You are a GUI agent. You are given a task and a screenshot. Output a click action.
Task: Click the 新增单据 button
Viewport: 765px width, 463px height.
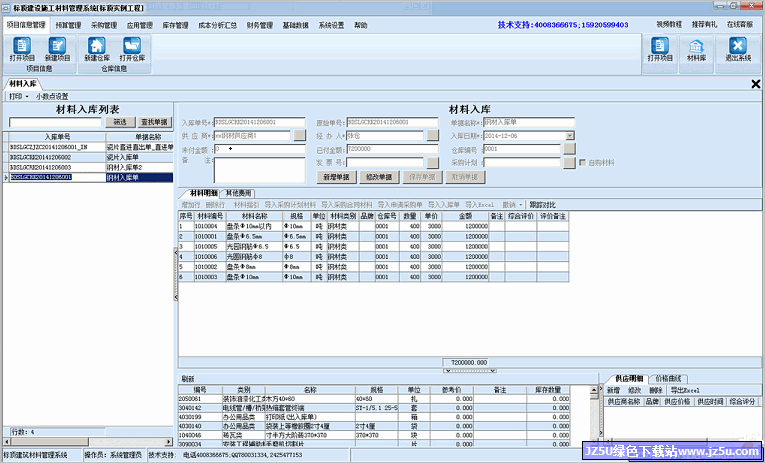tap(336, 177)
